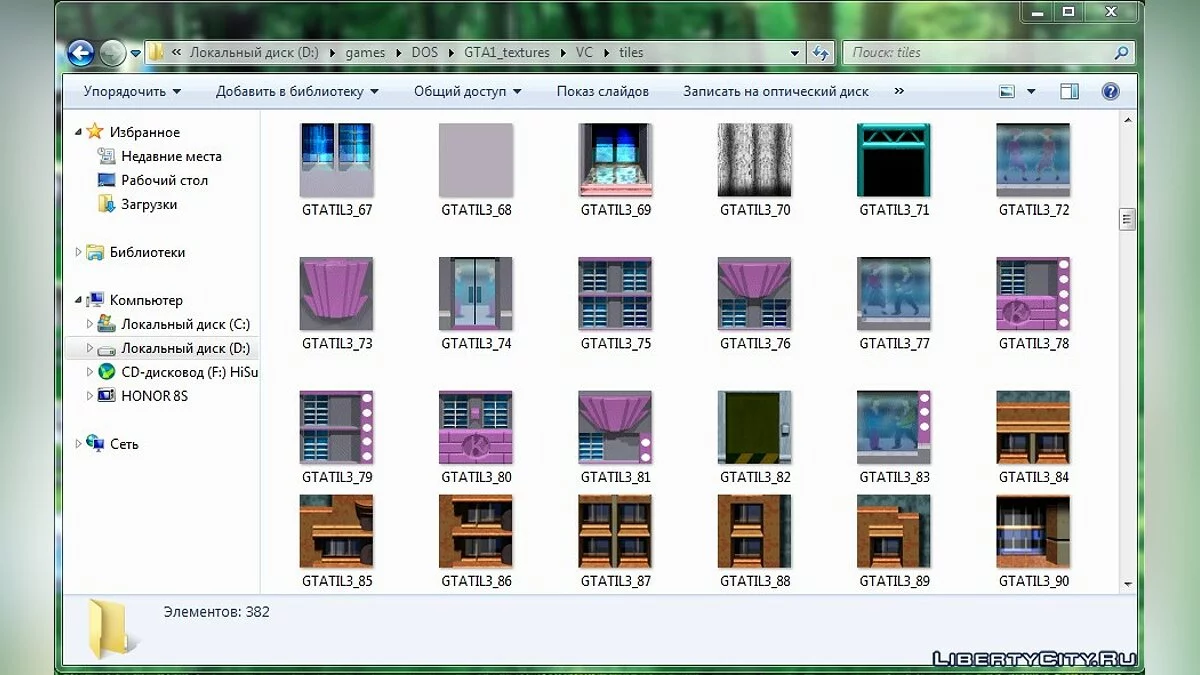This screenshot has height=675, width=1200.
Task: Select CD-дисковод (F:) drive in tree
Action: (x=188, y=372)
